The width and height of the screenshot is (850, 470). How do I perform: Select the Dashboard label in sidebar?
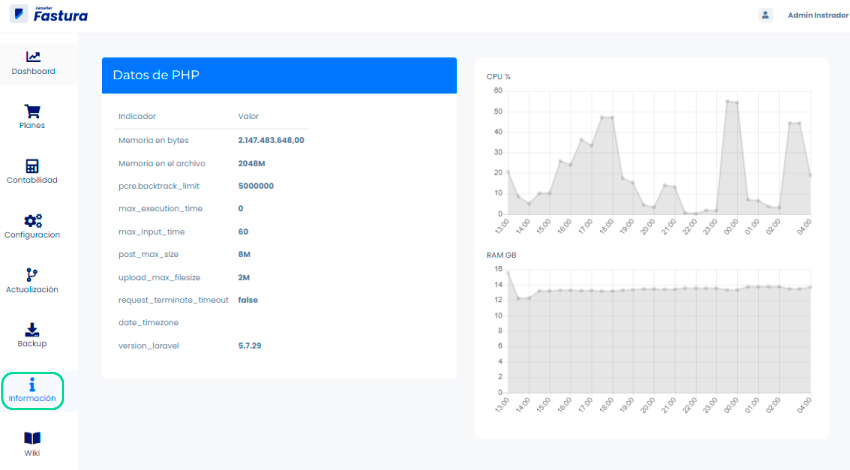33,72
